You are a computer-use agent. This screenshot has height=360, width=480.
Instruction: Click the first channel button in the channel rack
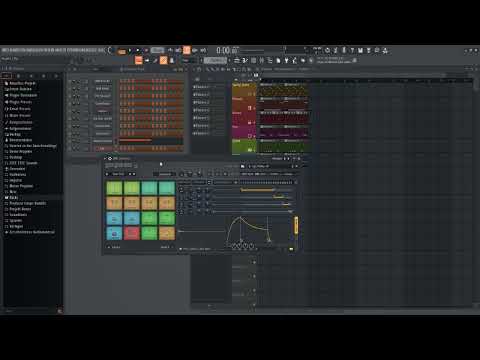tap(102, 81)
